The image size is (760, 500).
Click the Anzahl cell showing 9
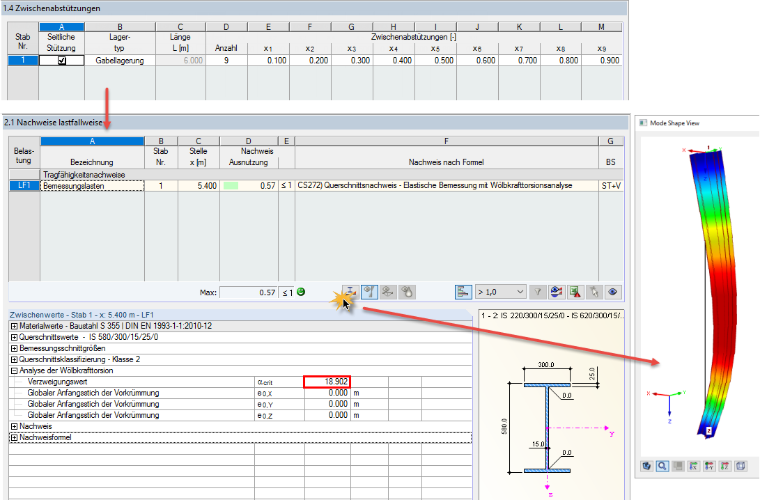click(226, 61)
